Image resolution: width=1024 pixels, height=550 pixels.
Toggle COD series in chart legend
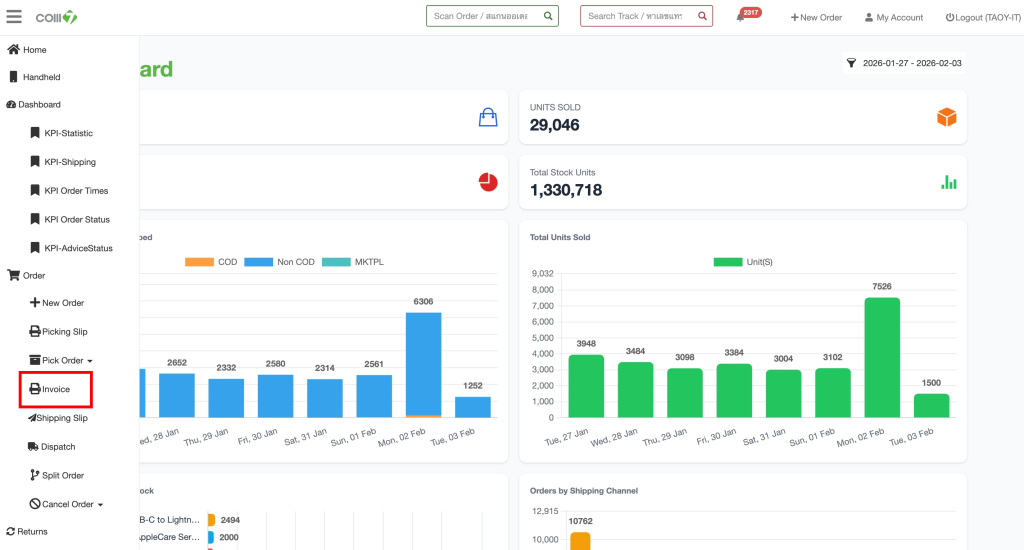(x=212, y=262)
